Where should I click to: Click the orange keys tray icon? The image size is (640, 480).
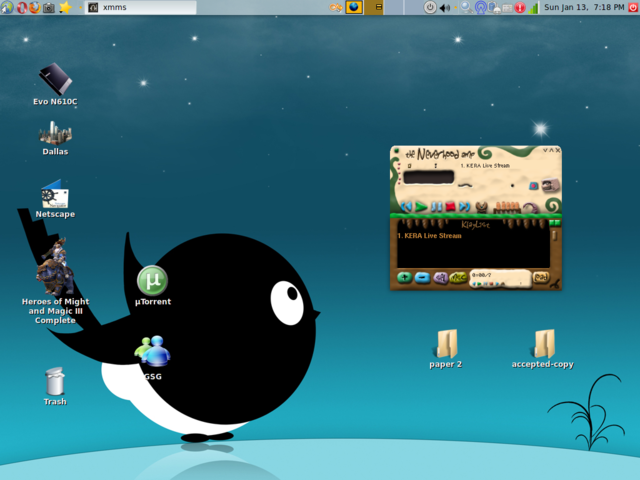(335, 7)
